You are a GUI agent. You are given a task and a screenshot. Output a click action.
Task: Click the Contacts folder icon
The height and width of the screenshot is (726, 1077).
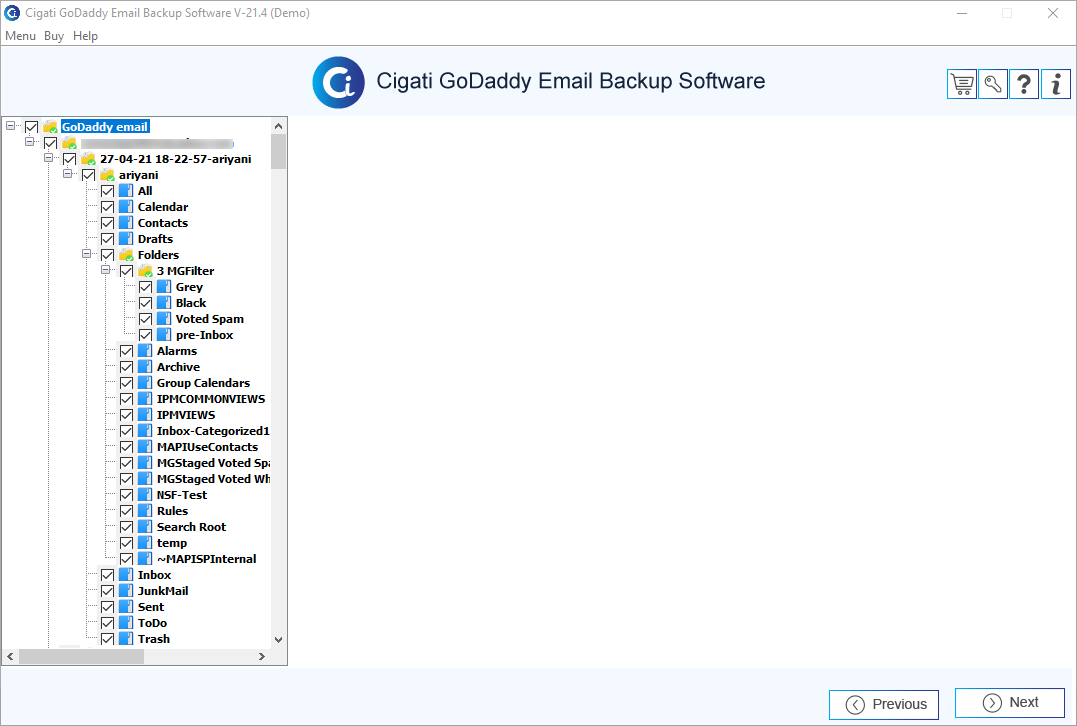pos(126,223)
